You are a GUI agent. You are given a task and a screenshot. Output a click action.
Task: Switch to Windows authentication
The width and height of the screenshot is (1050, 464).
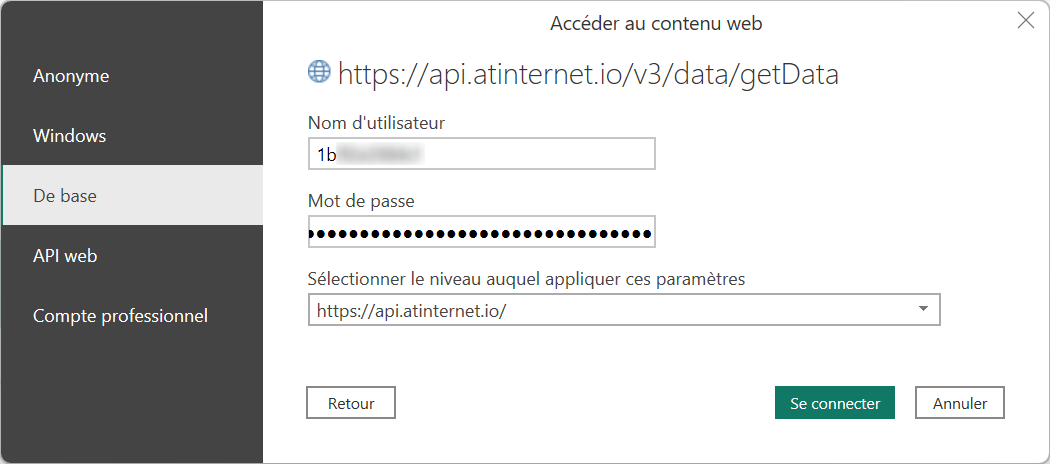(x=70, y=136)
